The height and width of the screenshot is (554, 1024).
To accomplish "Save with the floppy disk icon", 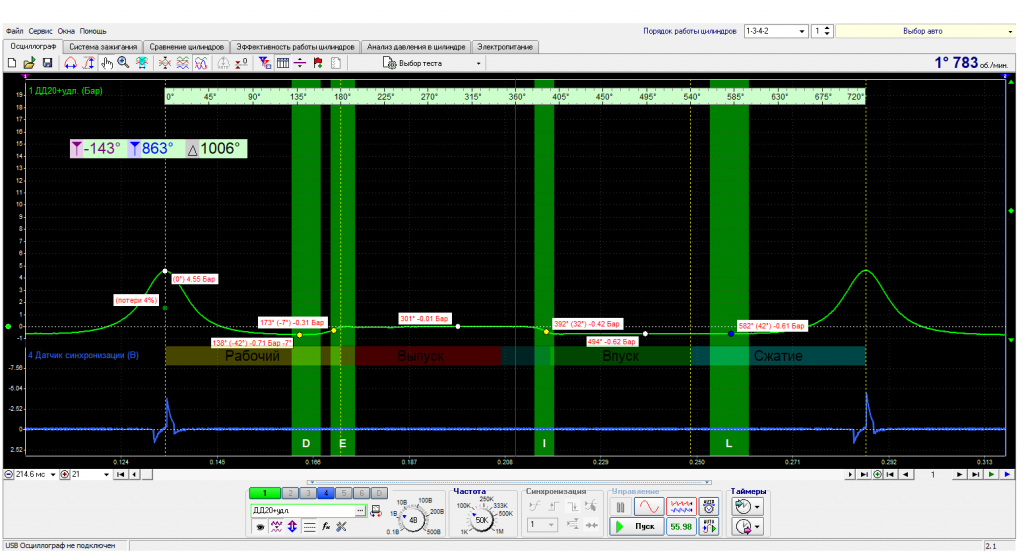I will tap(47, 63).
